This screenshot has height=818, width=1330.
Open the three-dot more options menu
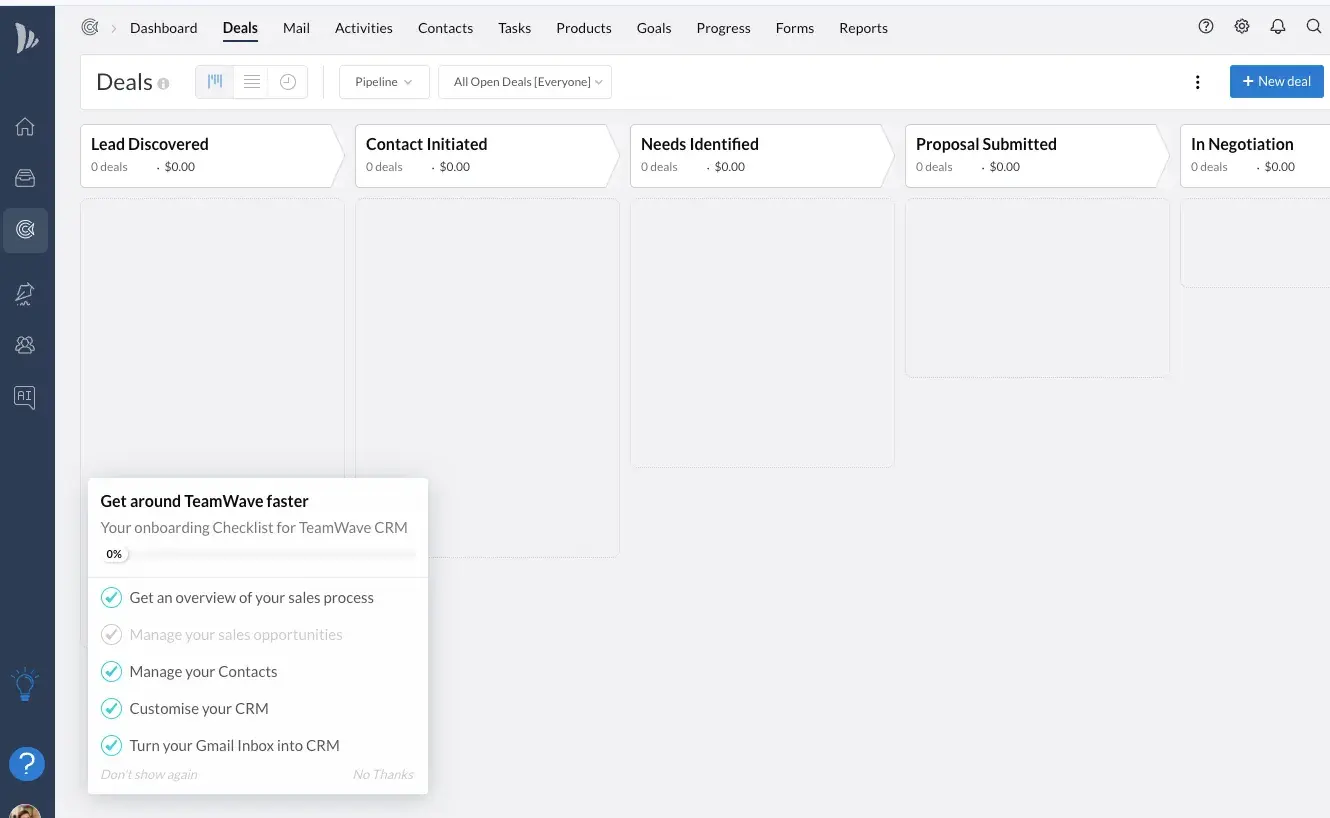pos(1197,82)
